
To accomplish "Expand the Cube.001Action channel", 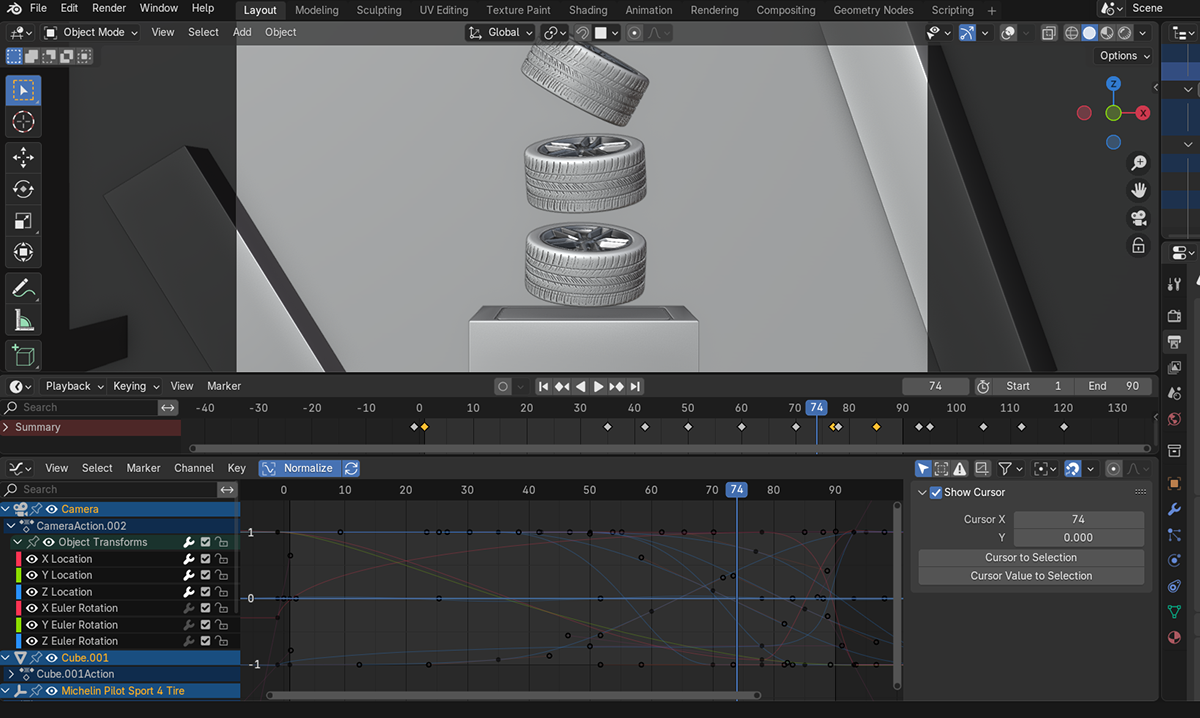I will coord(11,674).
